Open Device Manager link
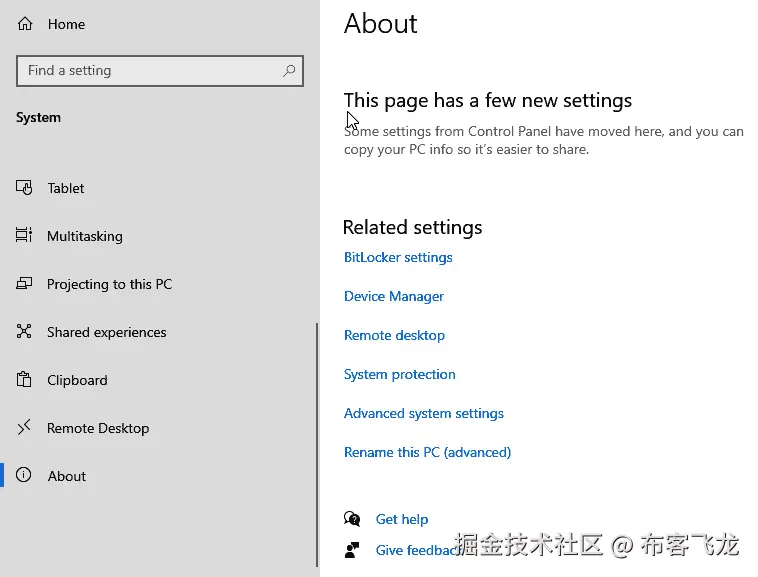The image size is (758, 577). [x=394, y=296]
